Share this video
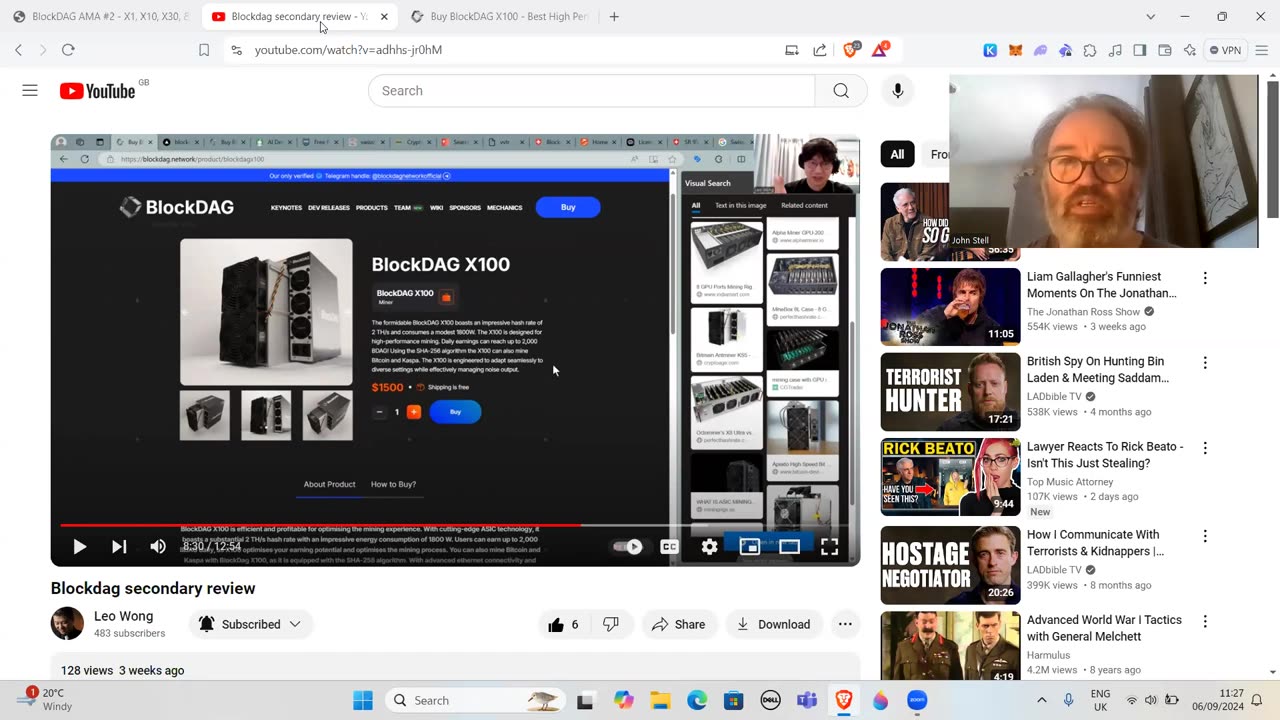Viewport: 1280px width, 720px height. pos(679,624)
